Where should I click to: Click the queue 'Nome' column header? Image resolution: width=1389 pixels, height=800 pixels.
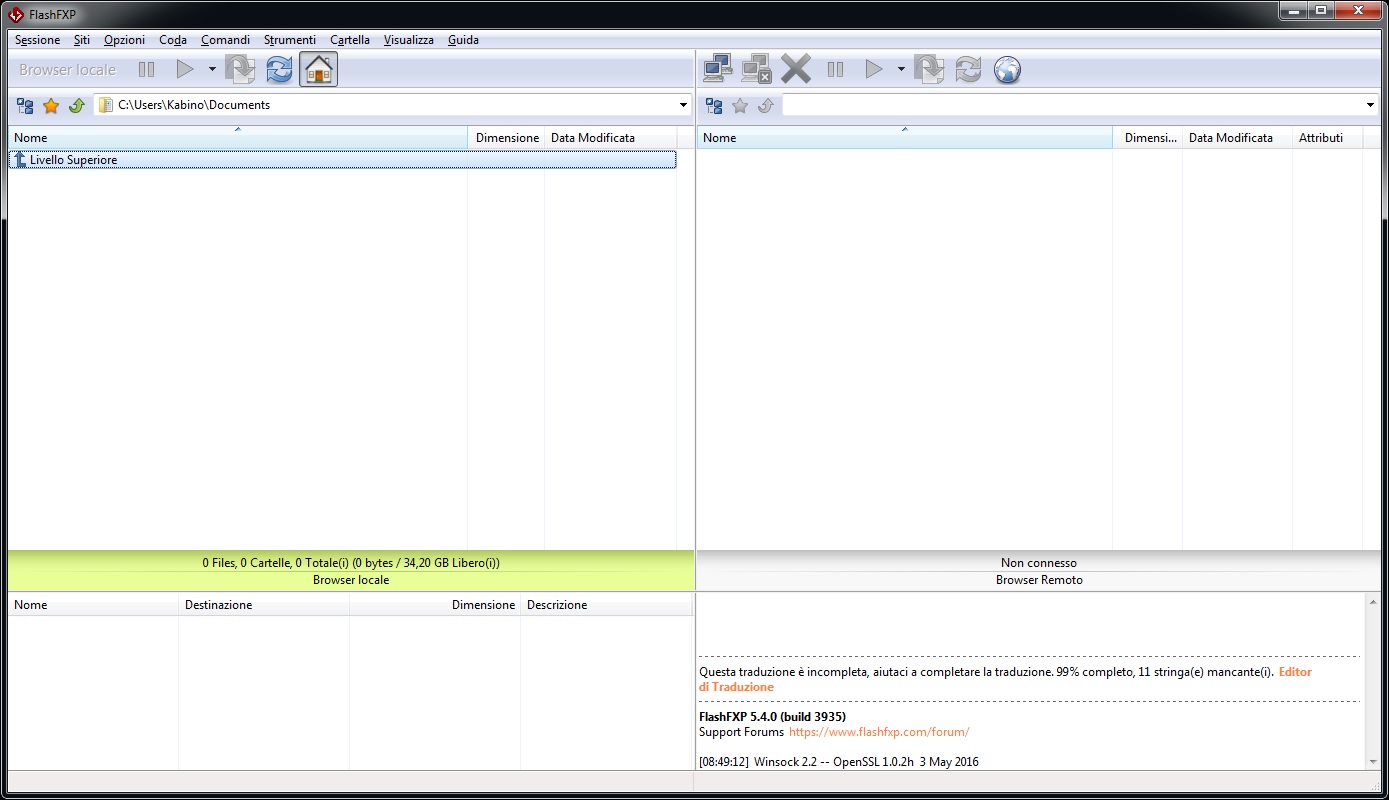tap(93, 605)
